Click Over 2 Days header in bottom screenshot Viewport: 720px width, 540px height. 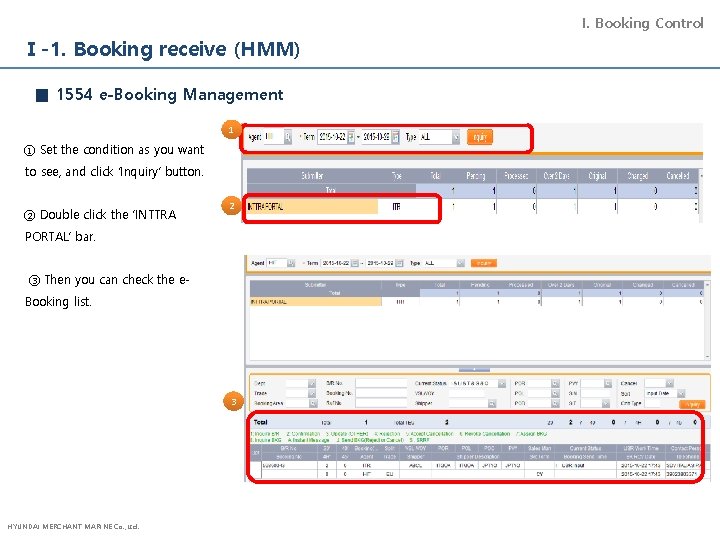[561, 285]
